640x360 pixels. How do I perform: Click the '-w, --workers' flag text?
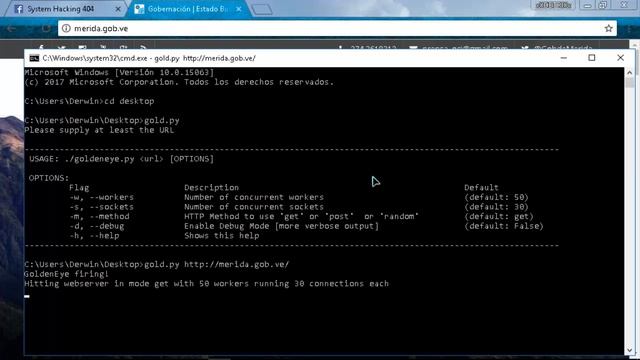pos(101,197)
